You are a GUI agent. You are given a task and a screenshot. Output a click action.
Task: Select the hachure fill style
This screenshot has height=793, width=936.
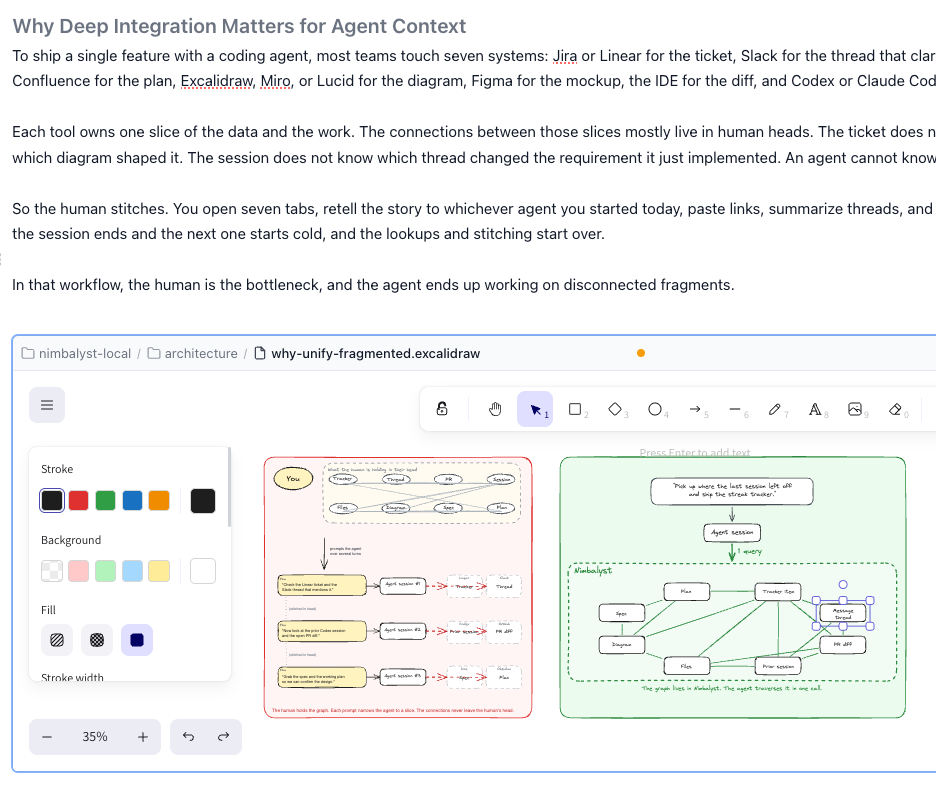click(x=57, y=640)
